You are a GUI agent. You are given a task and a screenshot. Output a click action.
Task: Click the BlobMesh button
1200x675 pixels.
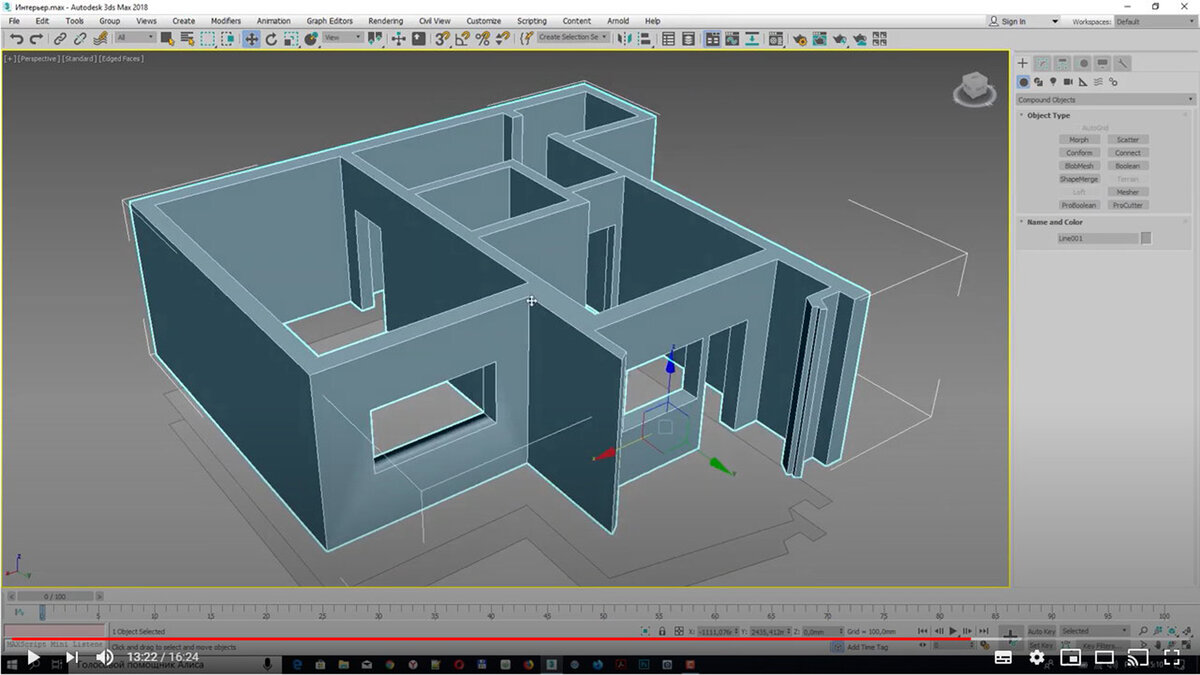point(1079,166)
